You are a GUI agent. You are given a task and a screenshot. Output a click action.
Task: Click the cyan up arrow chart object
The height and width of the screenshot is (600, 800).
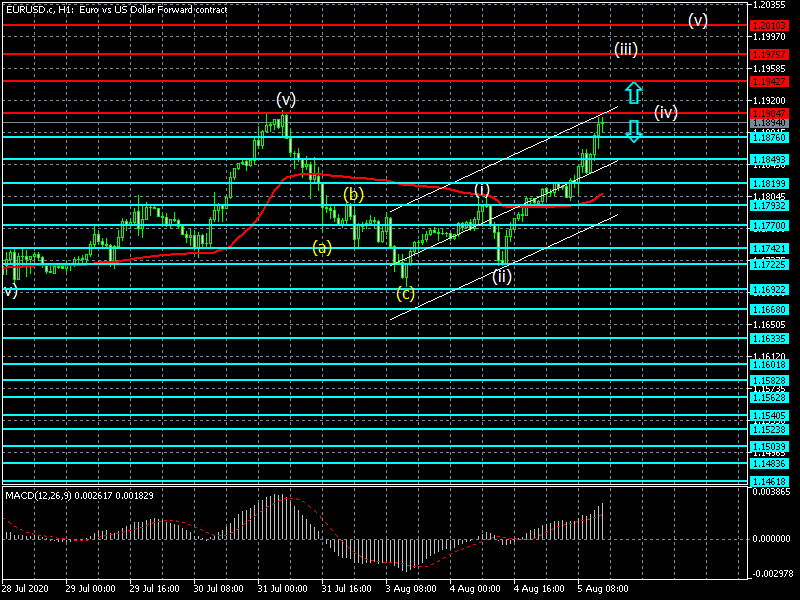click(x=633, y=93)
